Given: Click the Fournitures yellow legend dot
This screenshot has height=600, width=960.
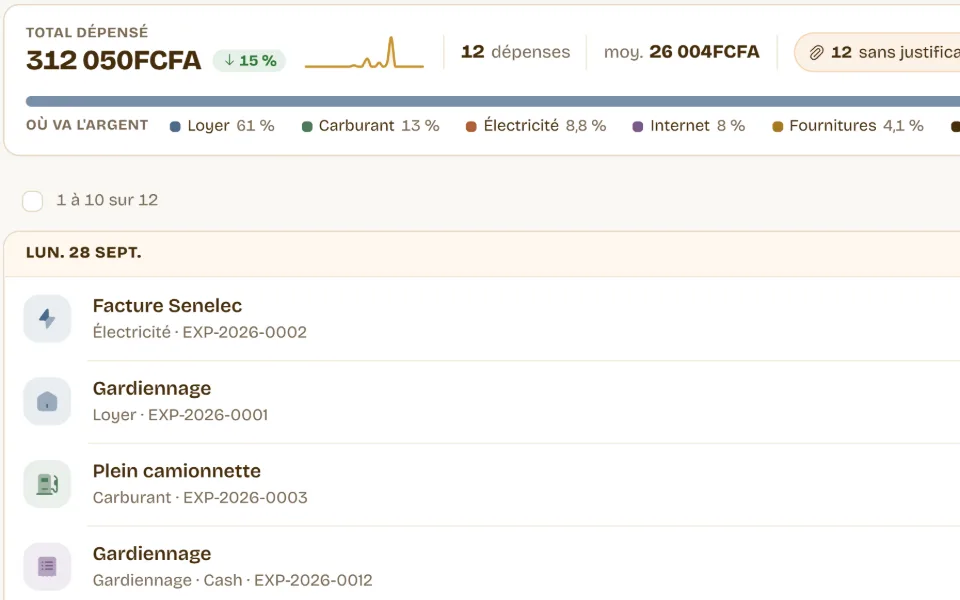Looking at the screenshot, I should 778,127.
